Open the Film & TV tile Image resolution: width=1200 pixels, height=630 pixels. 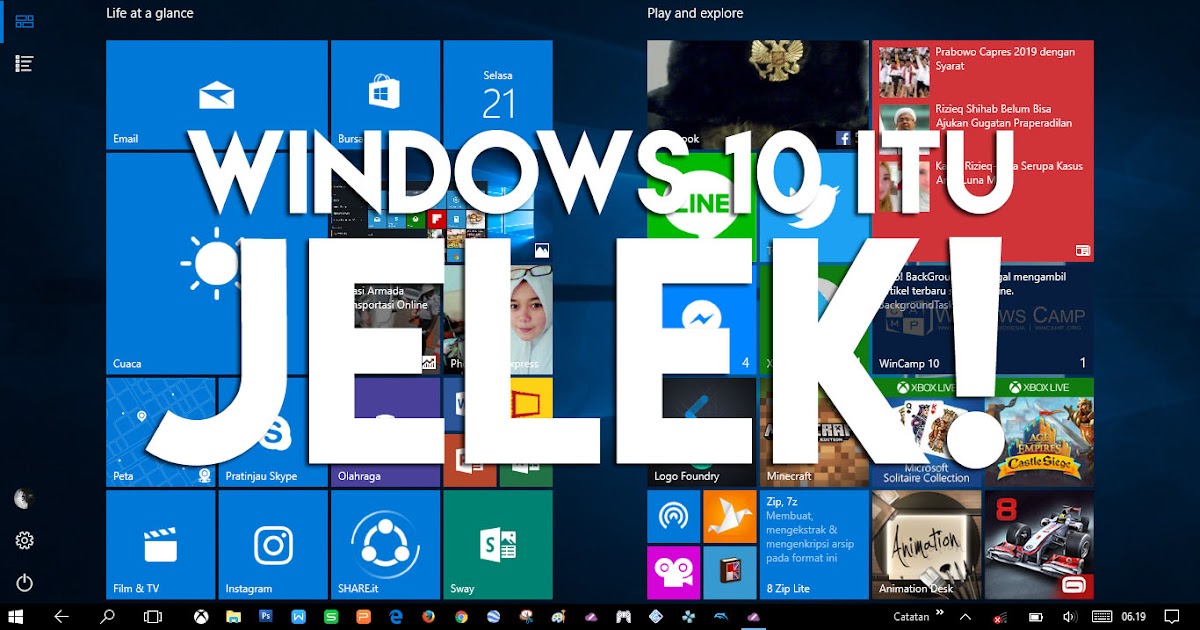point(160,544)
